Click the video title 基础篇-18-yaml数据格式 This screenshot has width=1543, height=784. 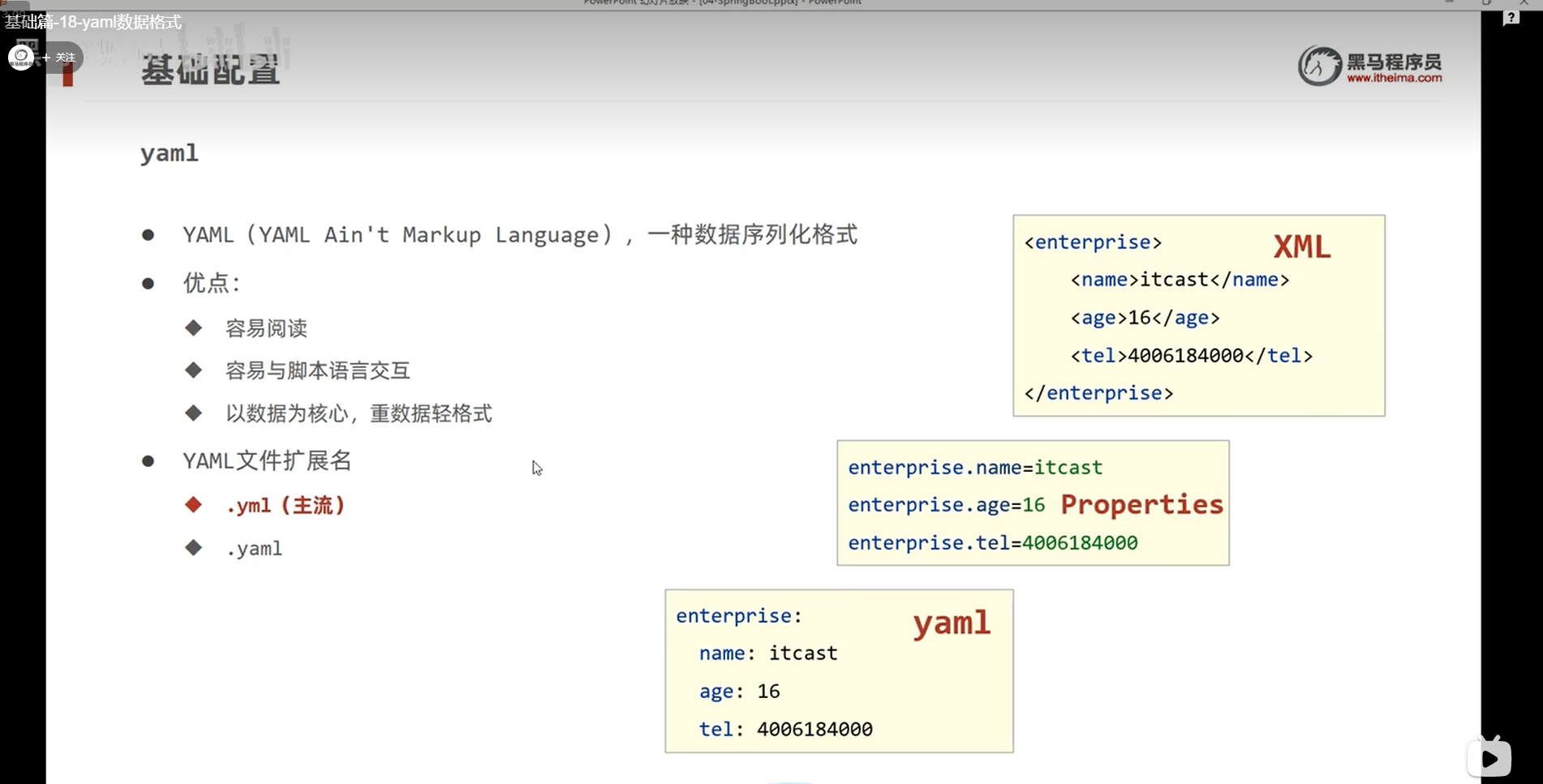point(93,22)
